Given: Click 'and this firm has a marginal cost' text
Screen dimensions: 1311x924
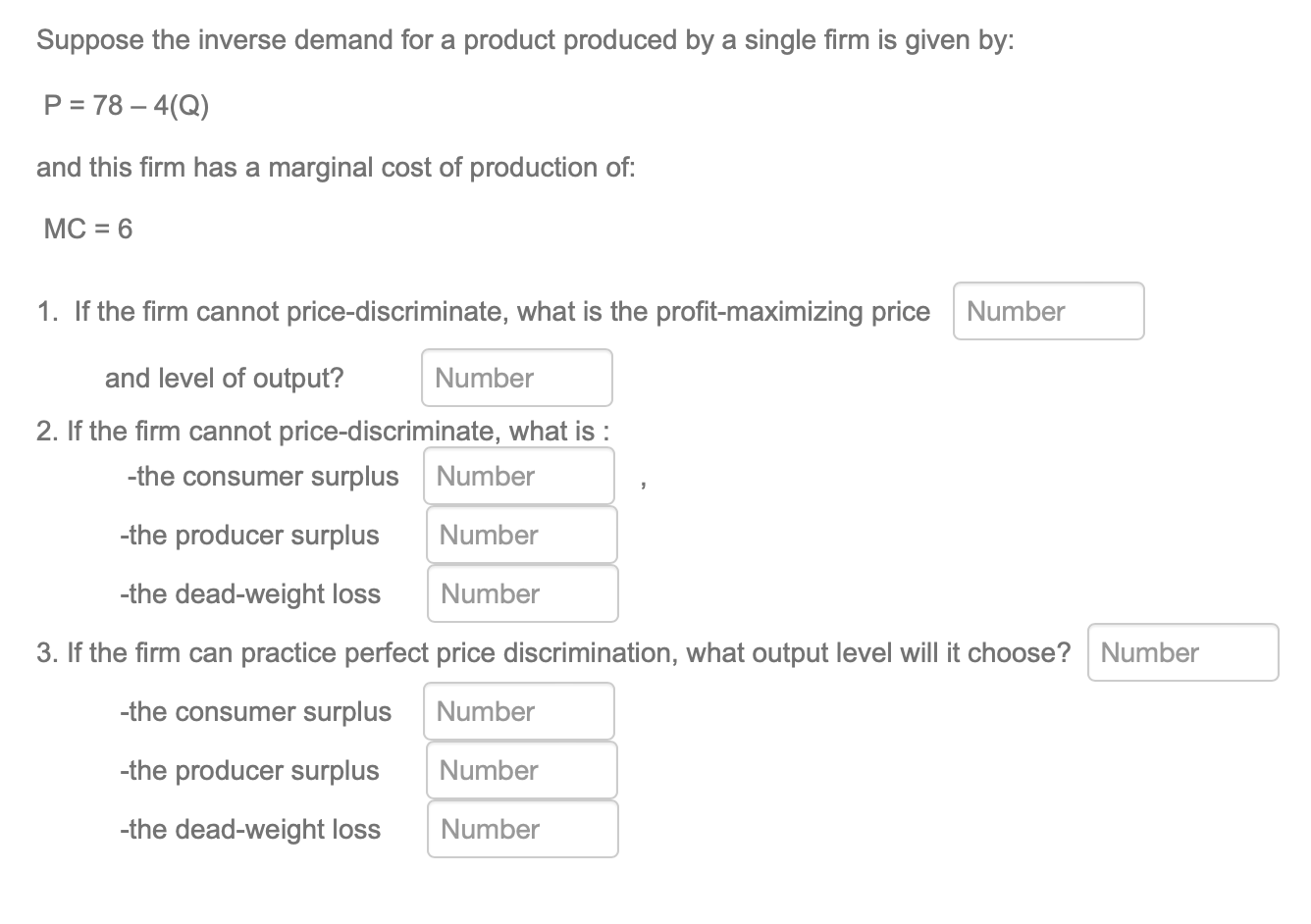Looking at the screenshot, I should (x=336, y=168).
